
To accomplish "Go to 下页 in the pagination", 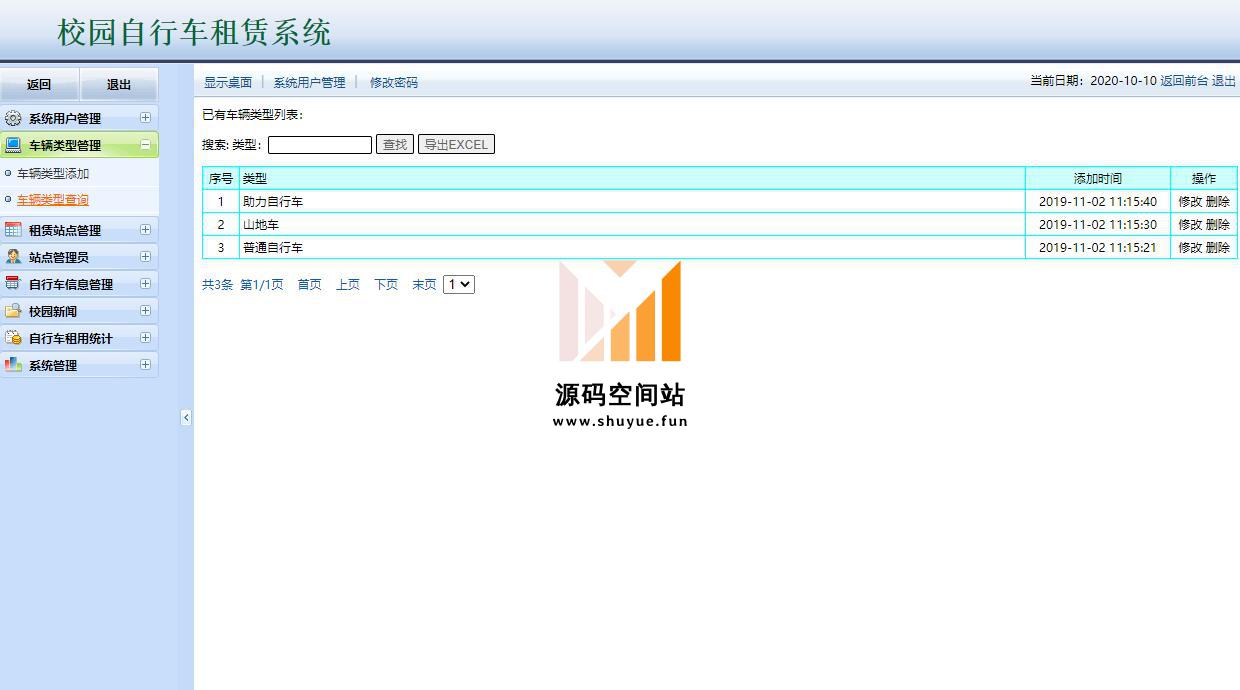I will 386,284.
